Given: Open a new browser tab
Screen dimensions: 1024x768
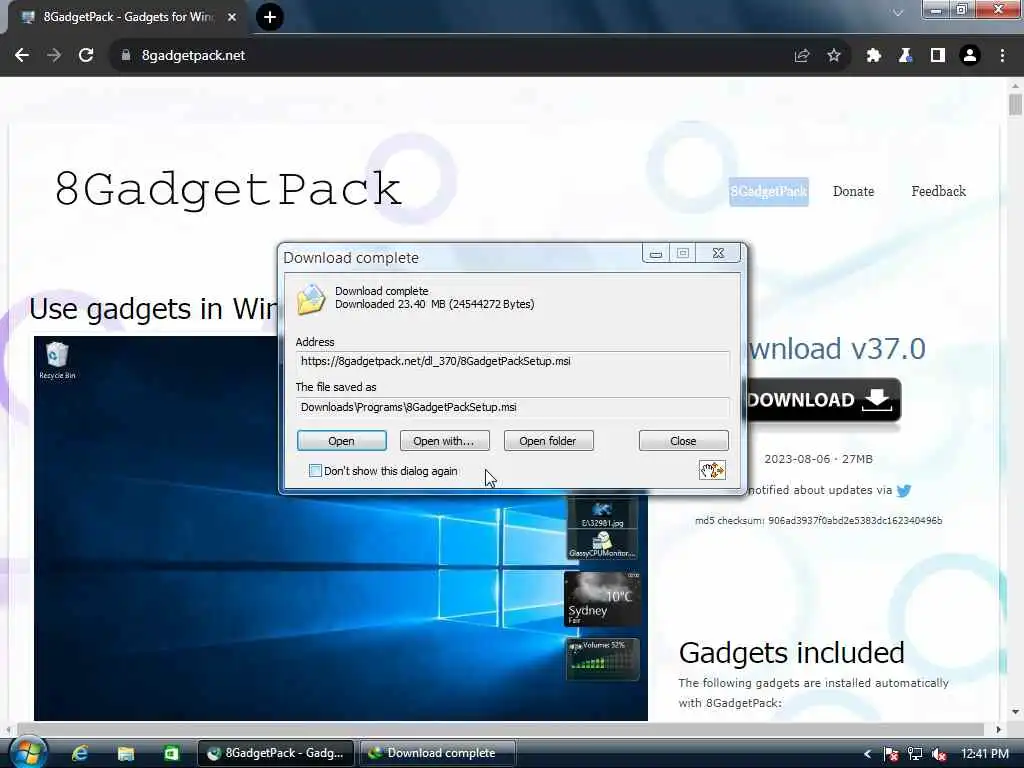Looking at the screenshot, I should [270, 17].
